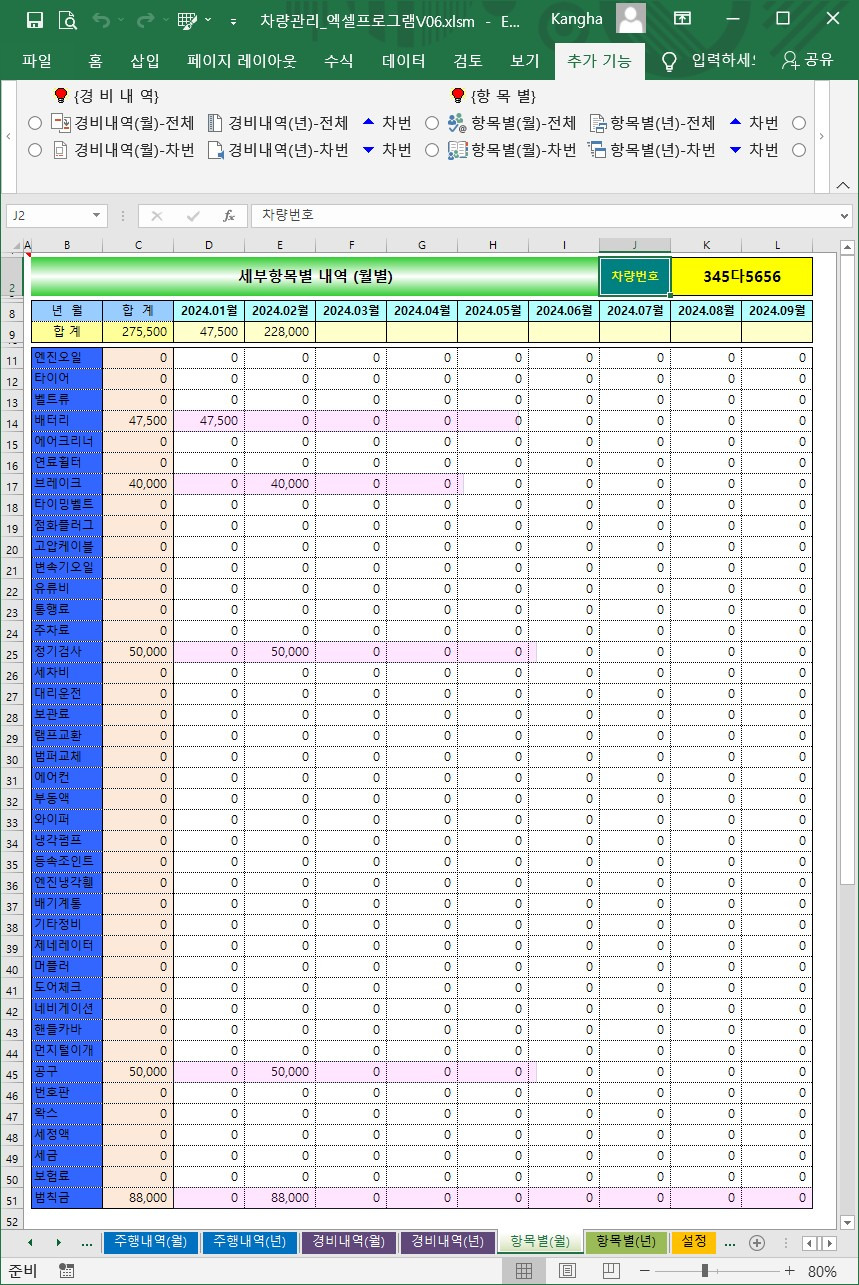
Task: Run 항목별(월)-차번 report command
Action: click(x=512, y=150)
